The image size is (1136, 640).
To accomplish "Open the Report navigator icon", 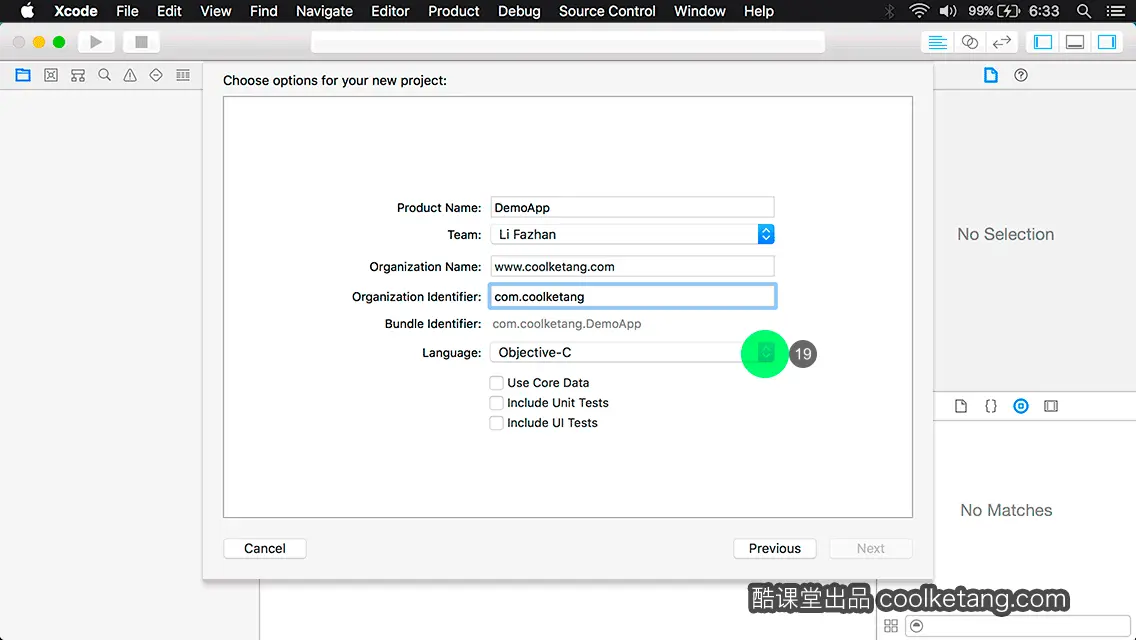I will (x=183, y=75).
